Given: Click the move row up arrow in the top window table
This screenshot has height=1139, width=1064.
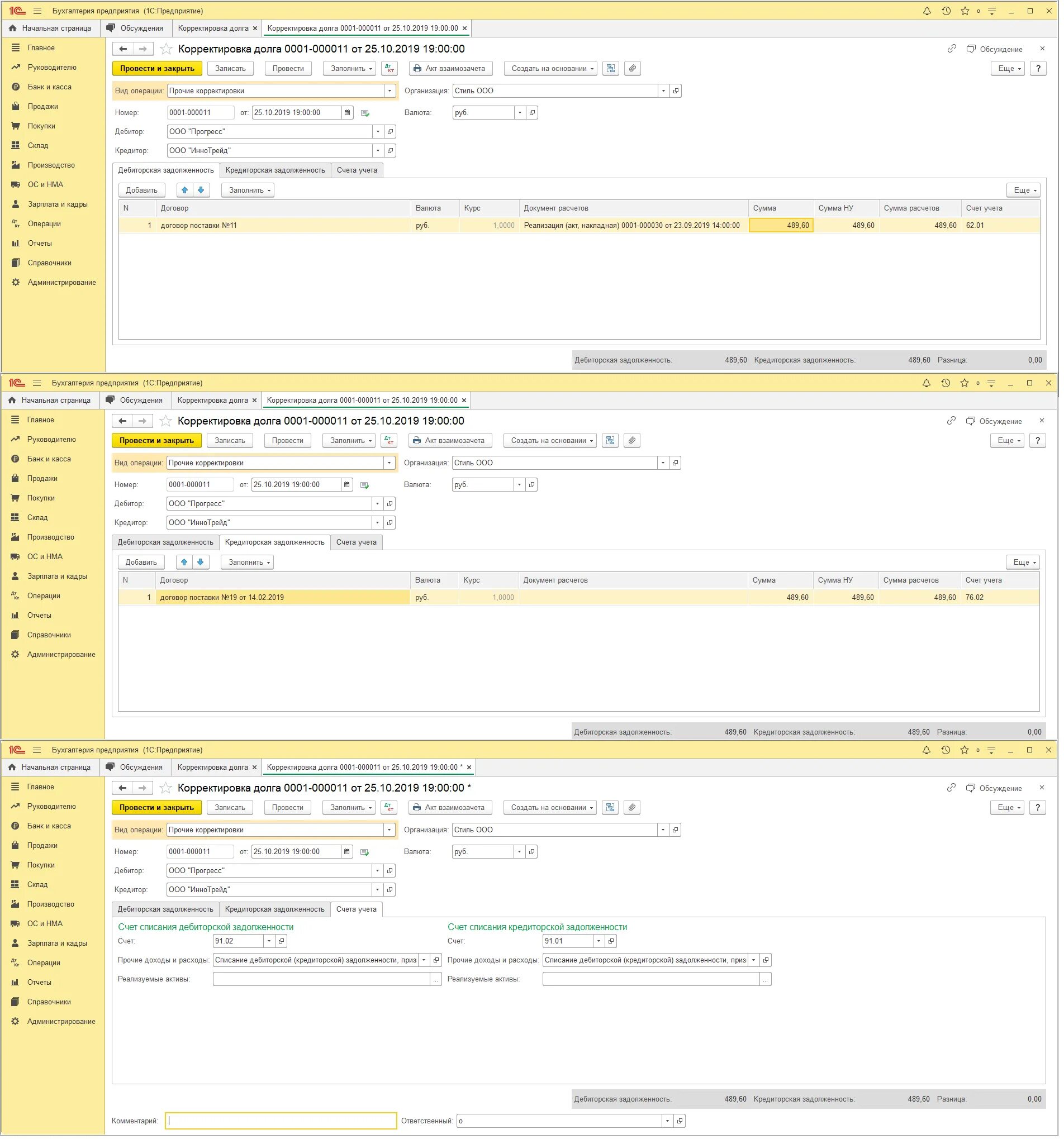Looking at the screenshot, I should pyautogui.click(x=185, y=191).
